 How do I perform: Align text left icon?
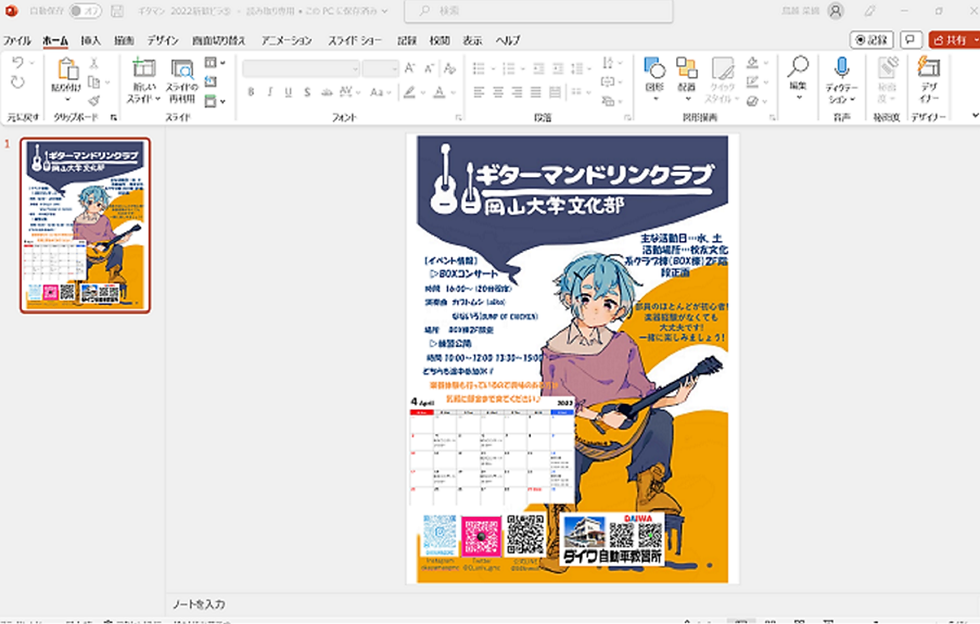479,93
